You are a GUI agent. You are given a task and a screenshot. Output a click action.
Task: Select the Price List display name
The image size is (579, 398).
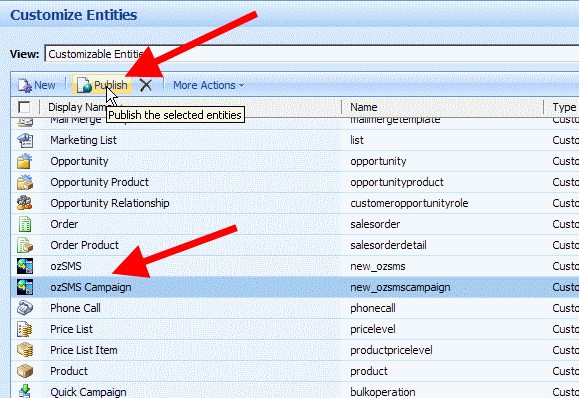[x=71, y=329]
